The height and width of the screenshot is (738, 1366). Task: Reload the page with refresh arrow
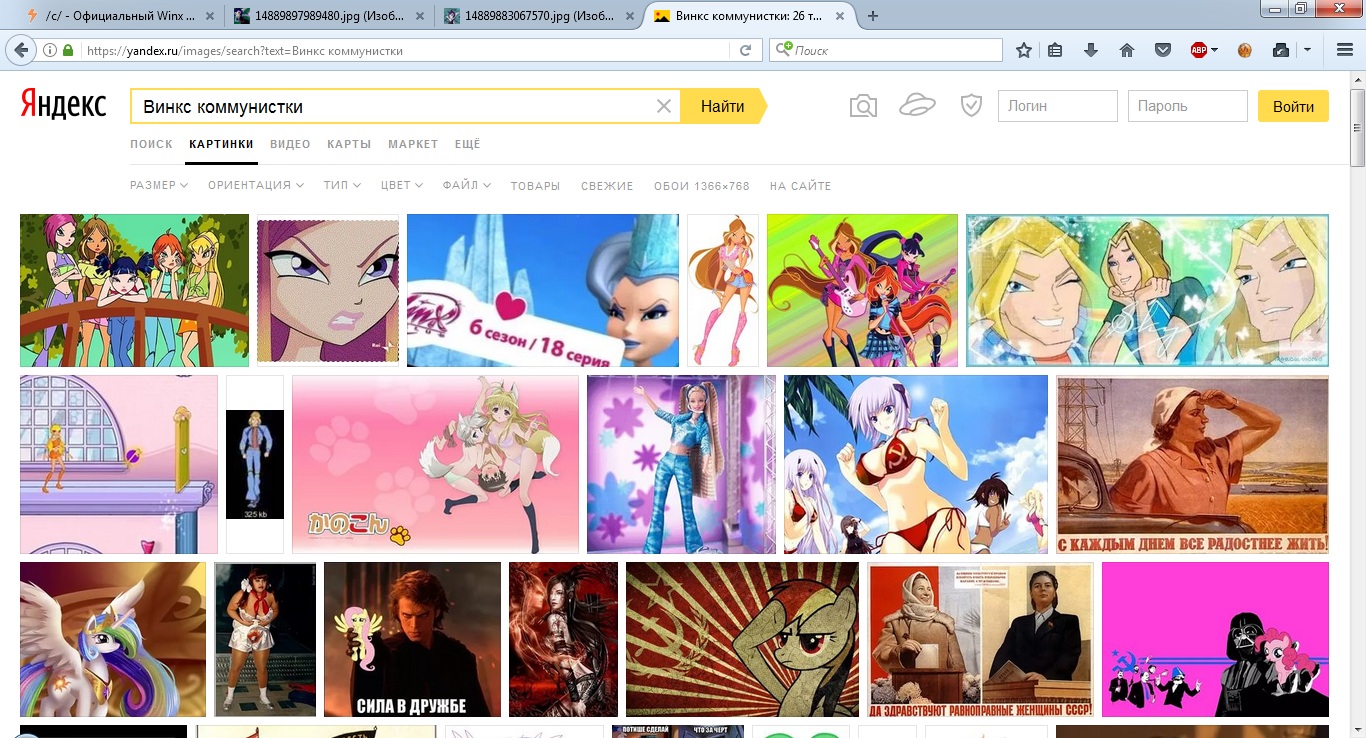click(745, 50)
